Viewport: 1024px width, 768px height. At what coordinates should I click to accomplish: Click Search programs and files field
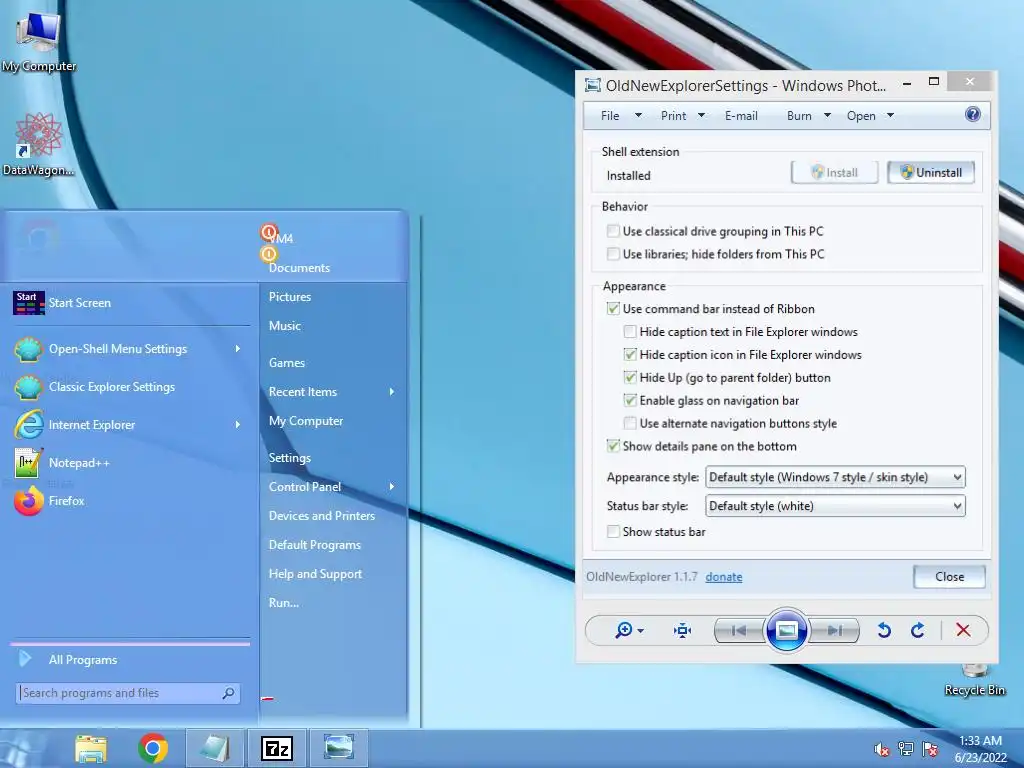click(128, 694)
